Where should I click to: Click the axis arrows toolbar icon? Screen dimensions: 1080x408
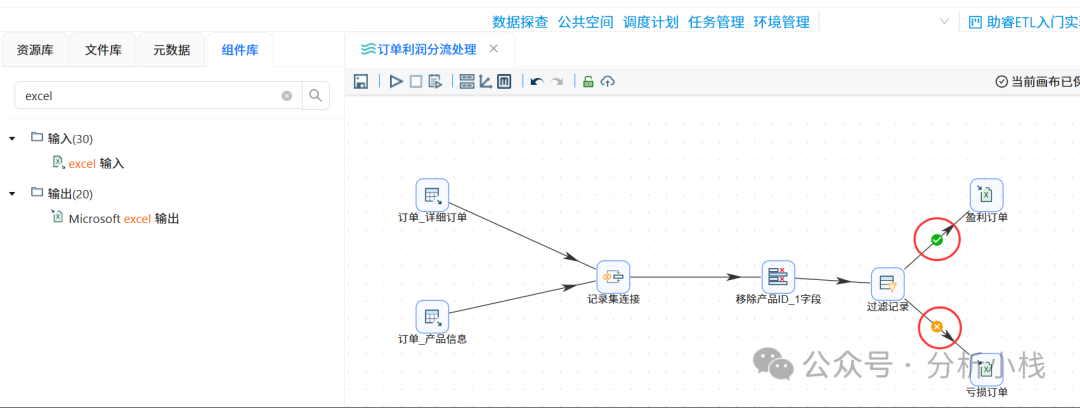click(x=486, y=82)
